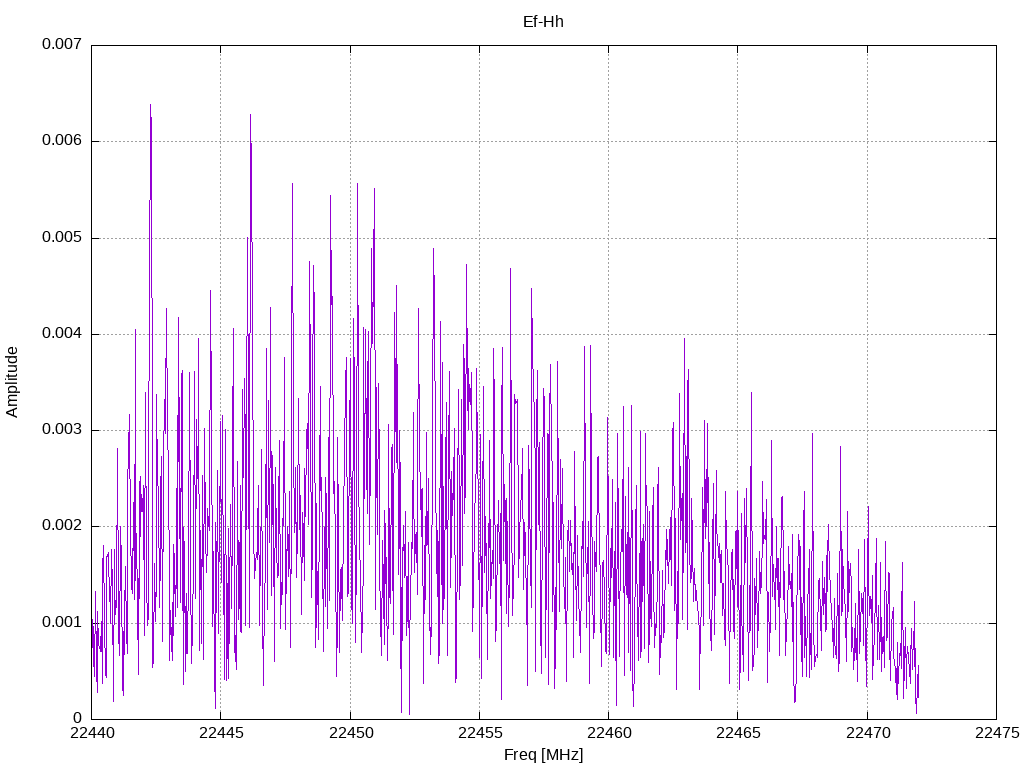Click x-axis tick label 22475
Viewport: 1024px width, 768px height.
click(997, 733)
